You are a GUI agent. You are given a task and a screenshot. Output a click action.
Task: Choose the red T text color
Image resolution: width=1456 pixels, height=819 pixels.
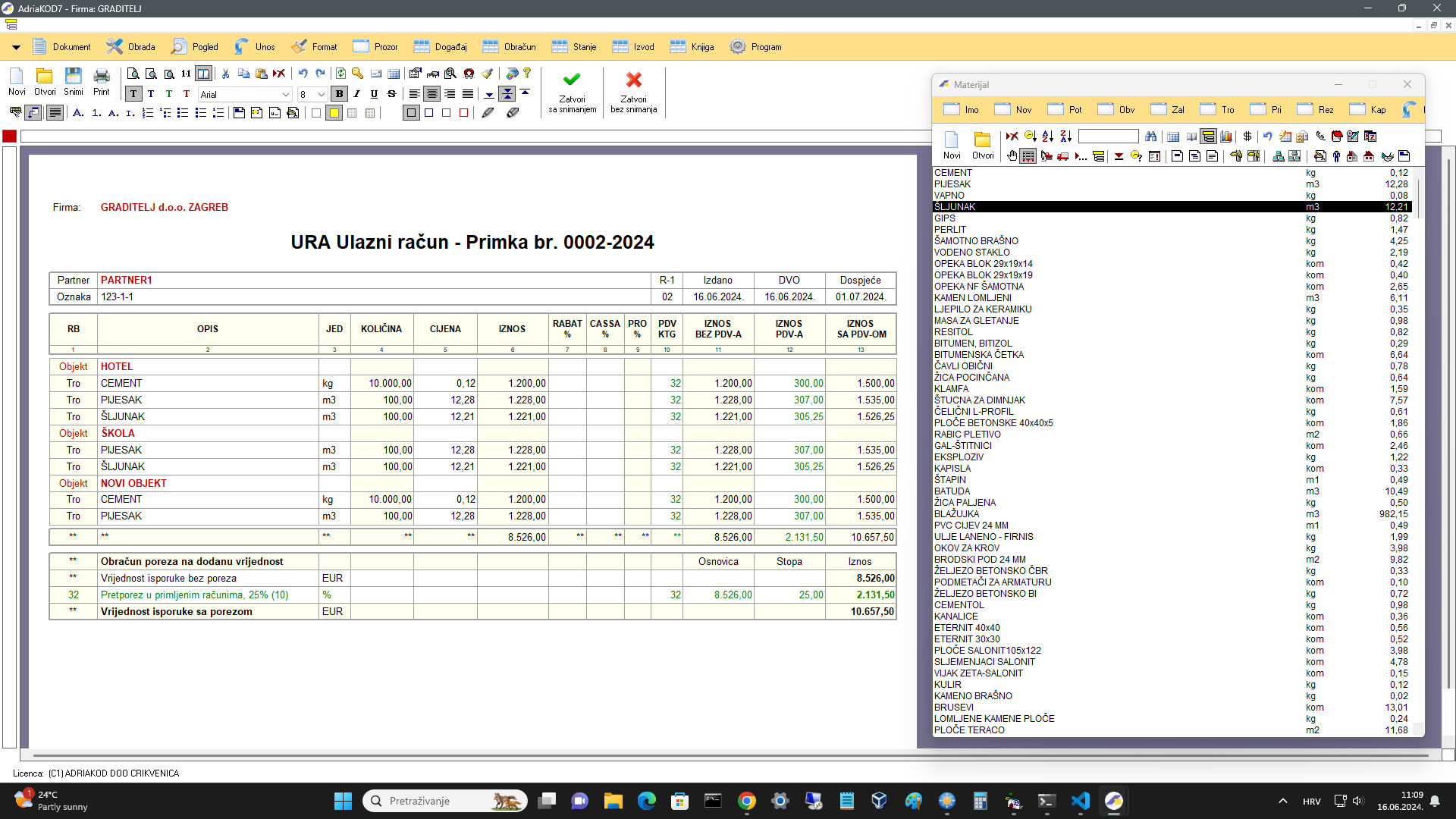pos(187,94)
